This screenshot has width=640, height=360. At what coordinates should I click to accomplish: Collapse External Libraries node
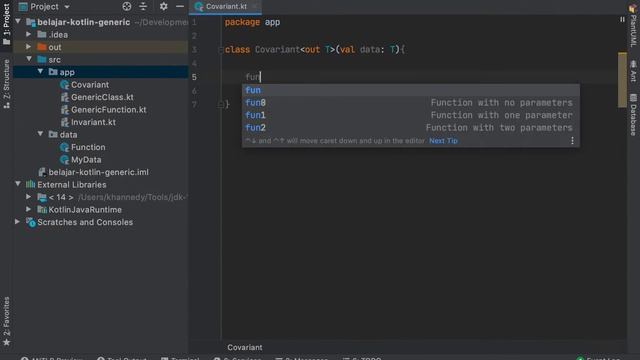pos(18,184)
